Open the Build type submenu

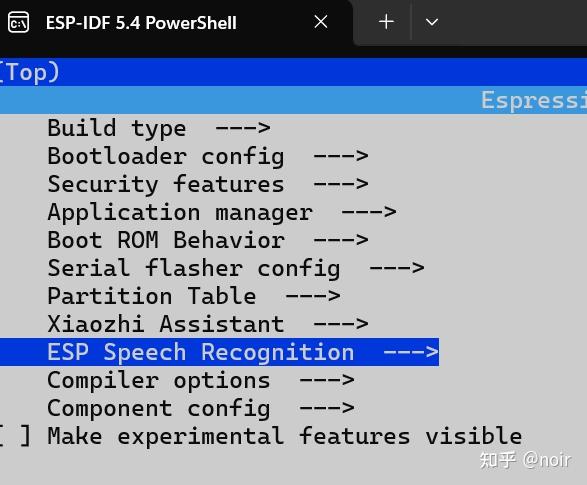[x=159, y=128]
